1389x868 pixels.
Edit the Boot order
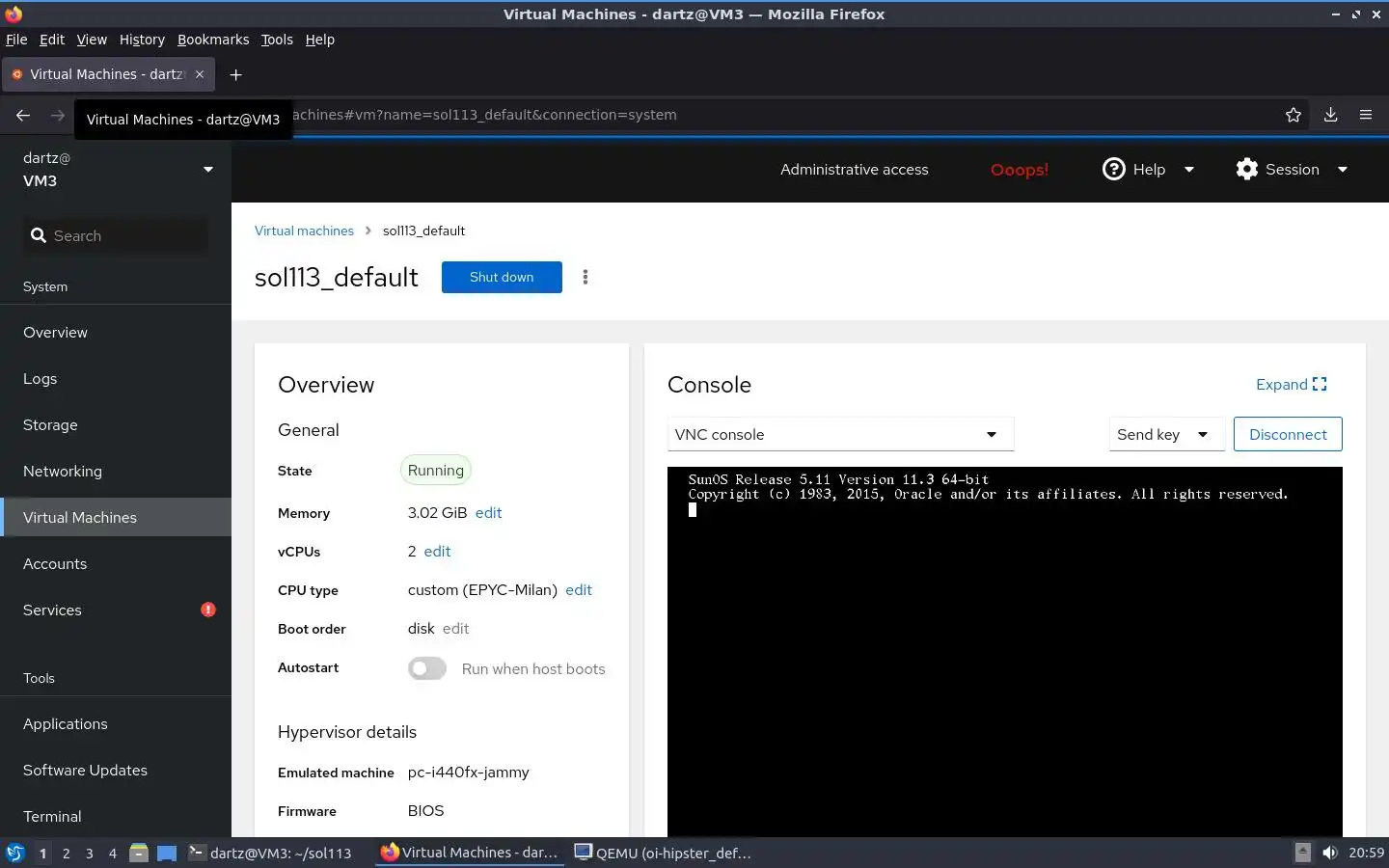click(455, 628)
